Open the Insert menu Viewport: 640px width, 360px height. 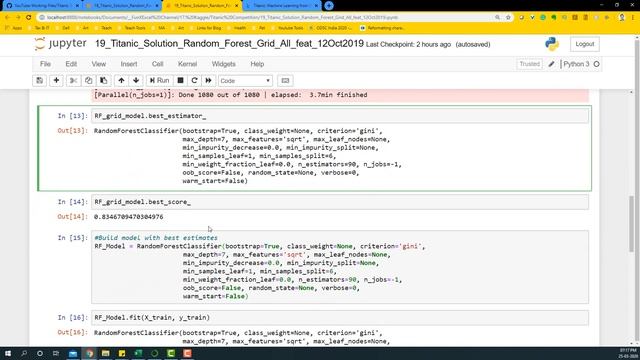(129, 64)
